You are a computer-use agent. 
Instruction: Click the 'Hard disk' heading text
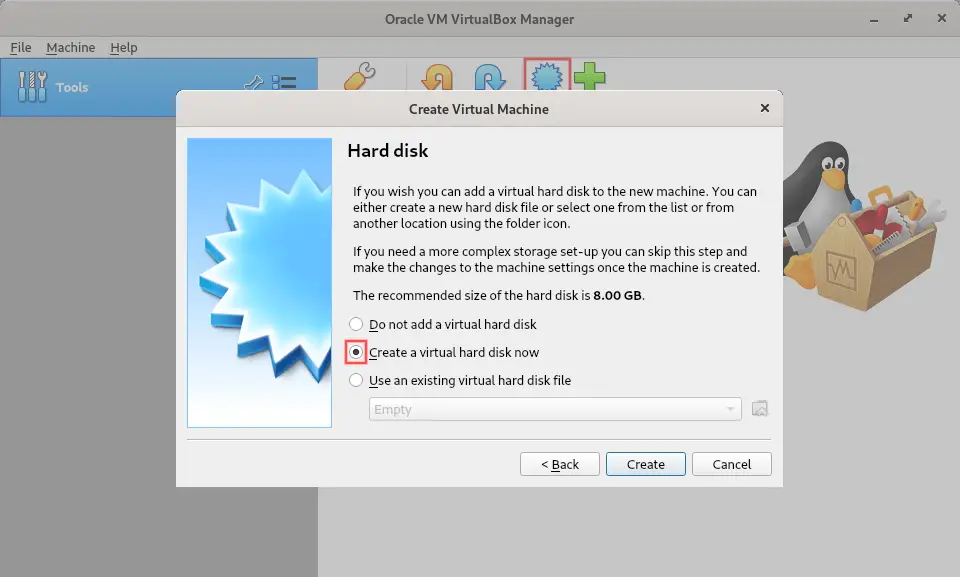[x=388, y=151]
